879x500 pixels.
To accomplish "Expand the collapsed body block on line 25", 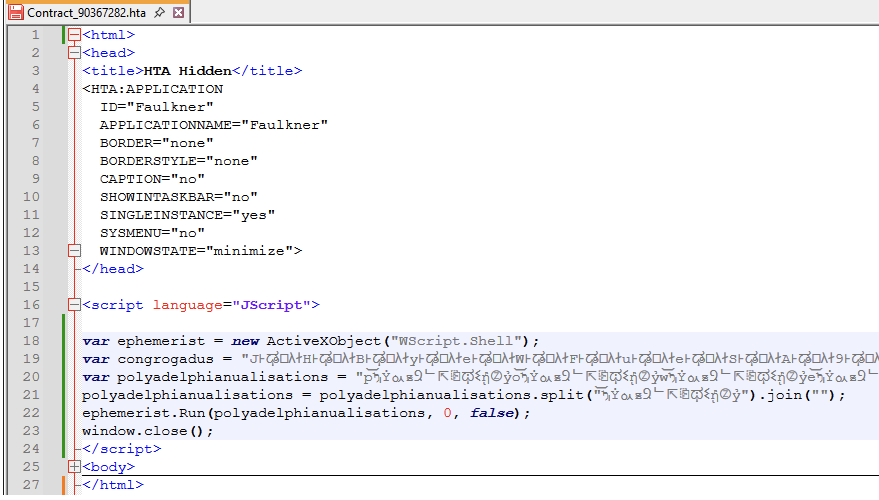I will [74, 466].
